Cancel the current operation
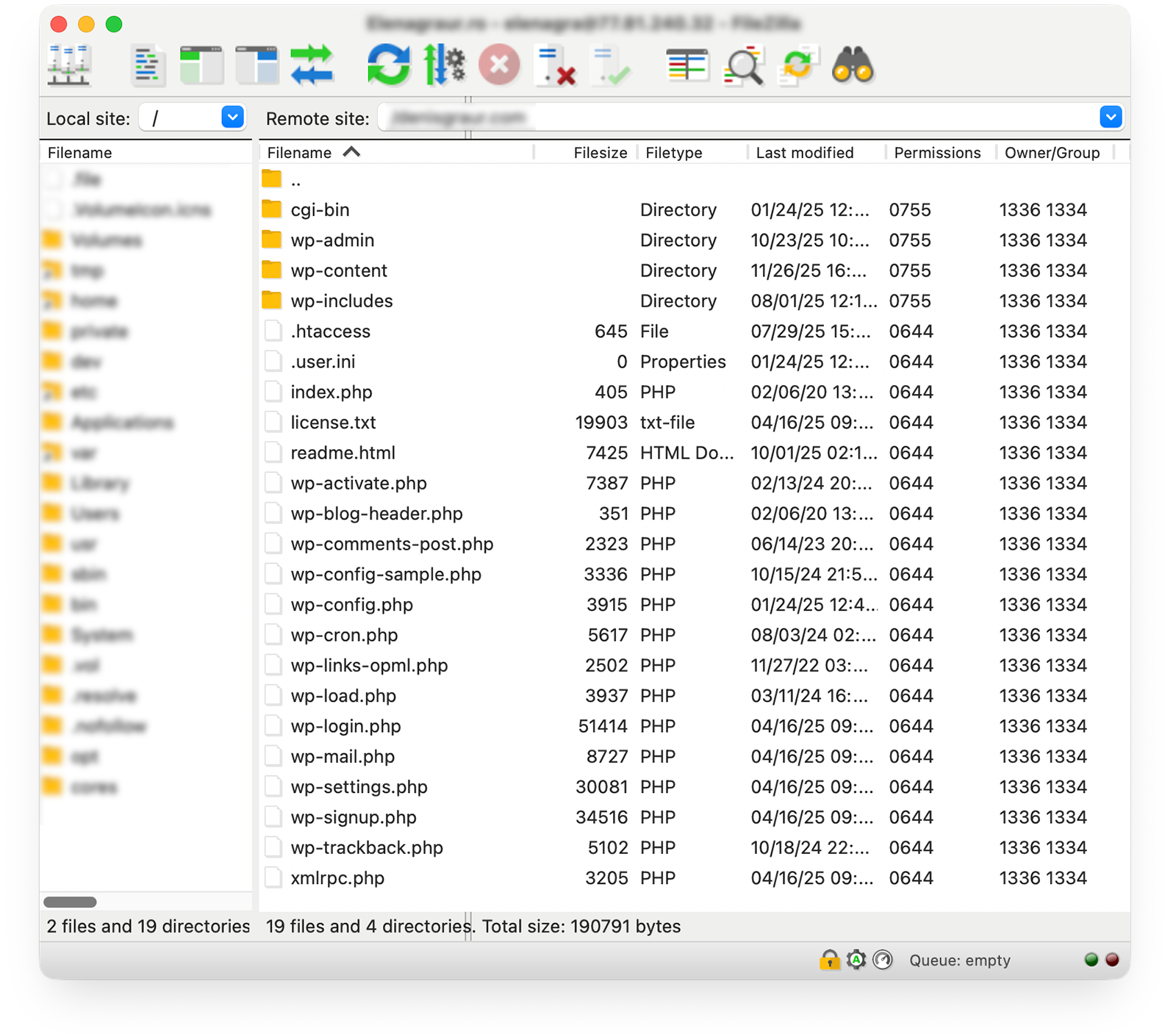 [x=498, y=65]
